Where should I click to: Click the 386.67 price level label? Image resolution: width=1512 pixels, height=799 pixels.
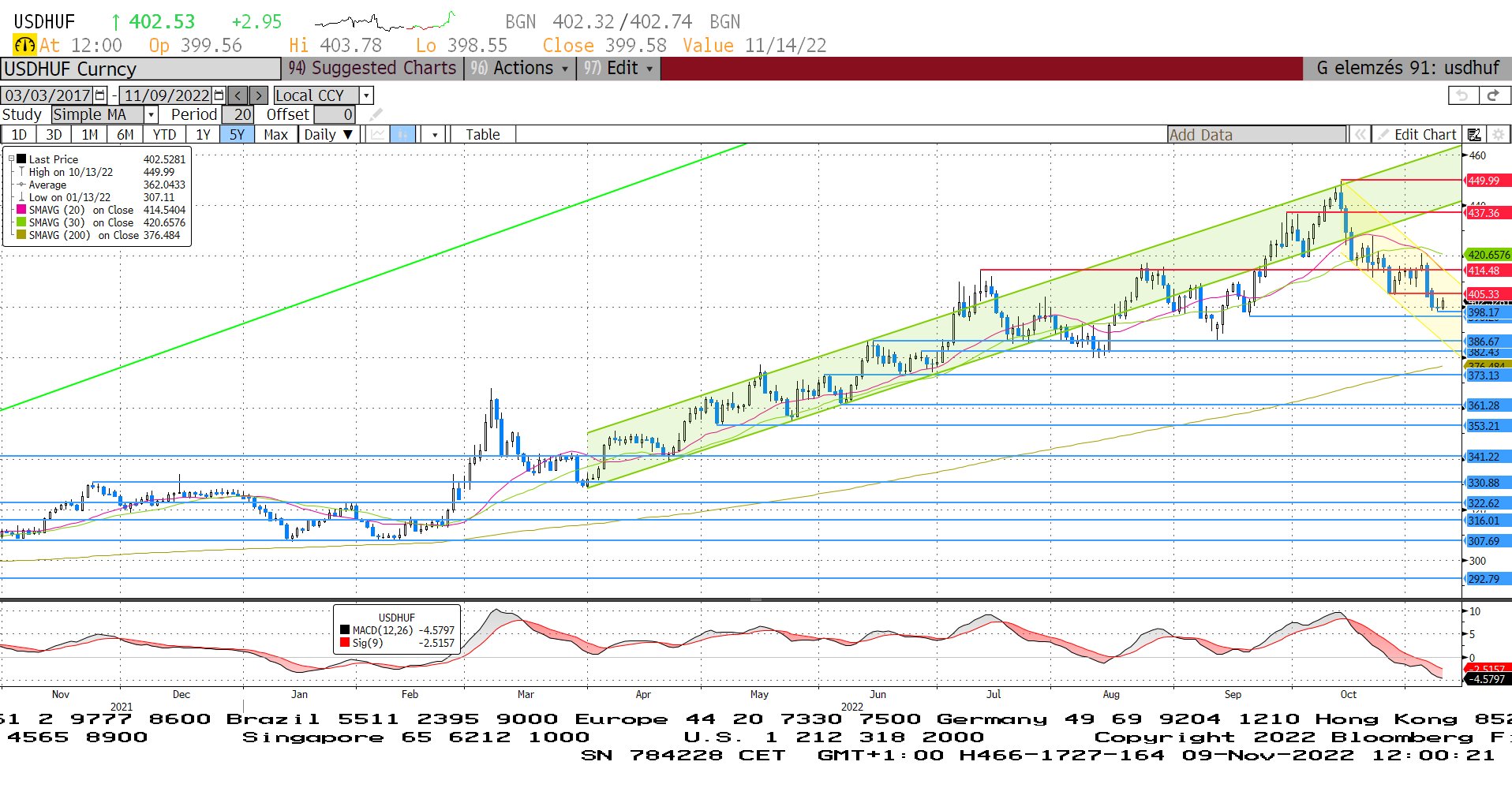click(1488, 342)
